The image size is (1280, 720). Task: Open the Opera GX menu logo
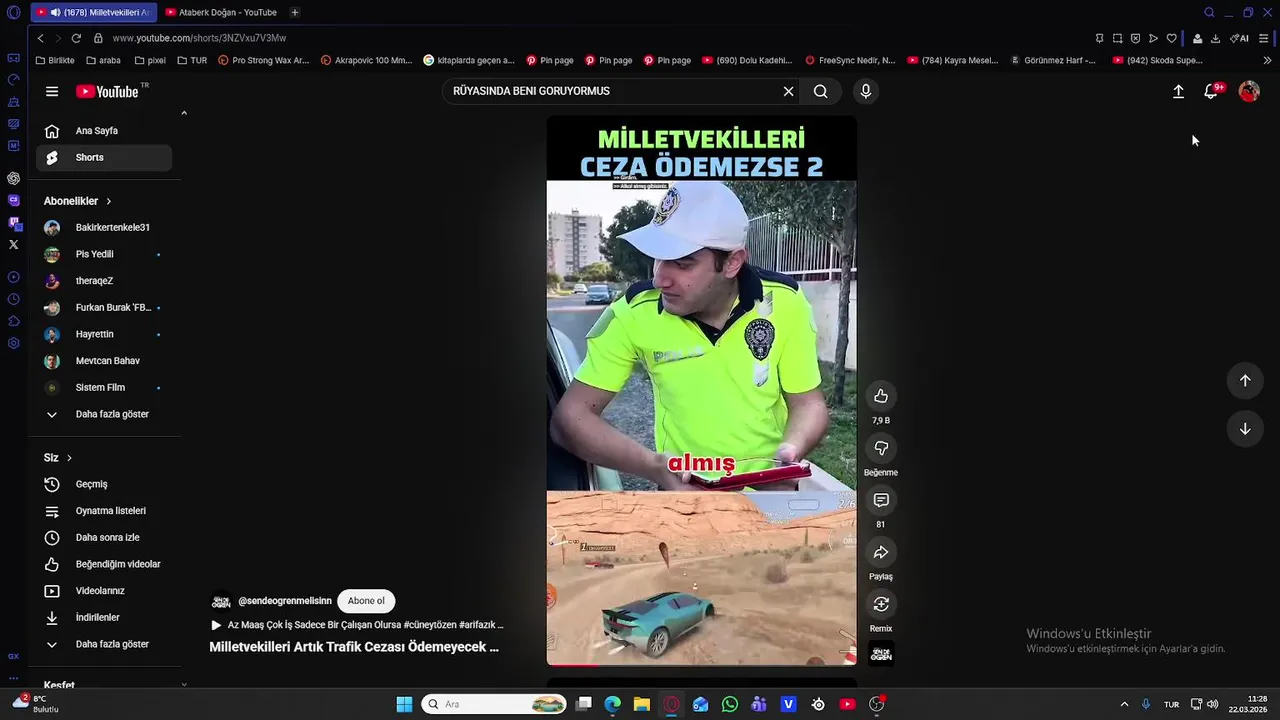point(13,13)
